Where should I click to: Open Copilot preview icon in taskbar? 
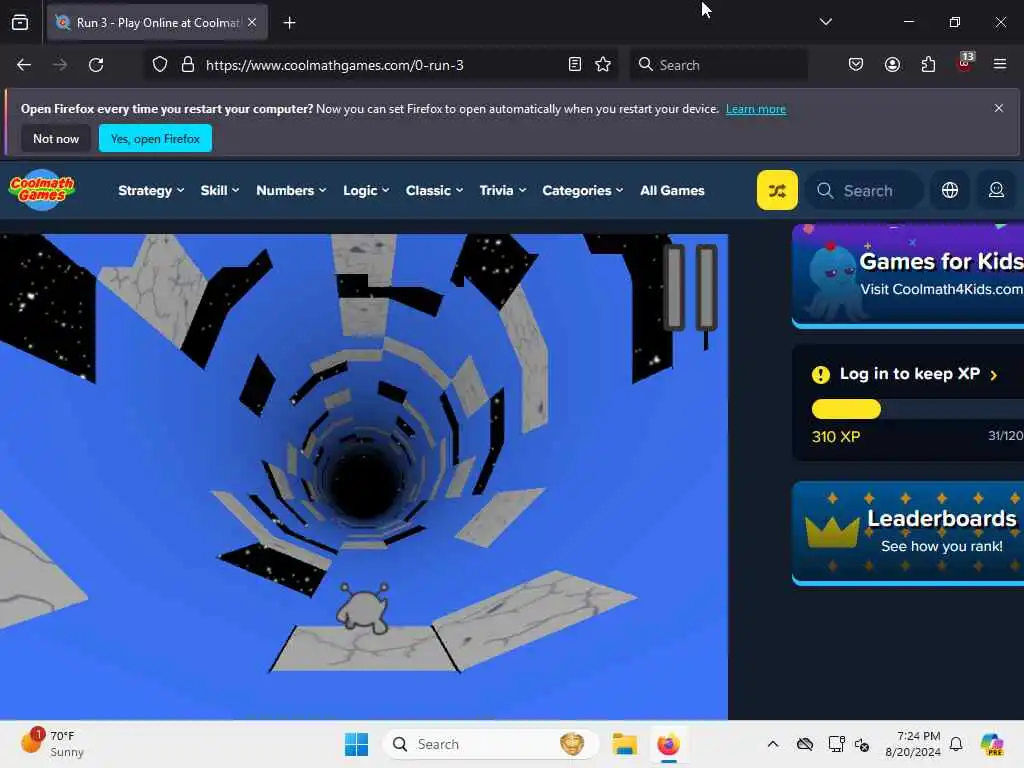click(991, 744)
